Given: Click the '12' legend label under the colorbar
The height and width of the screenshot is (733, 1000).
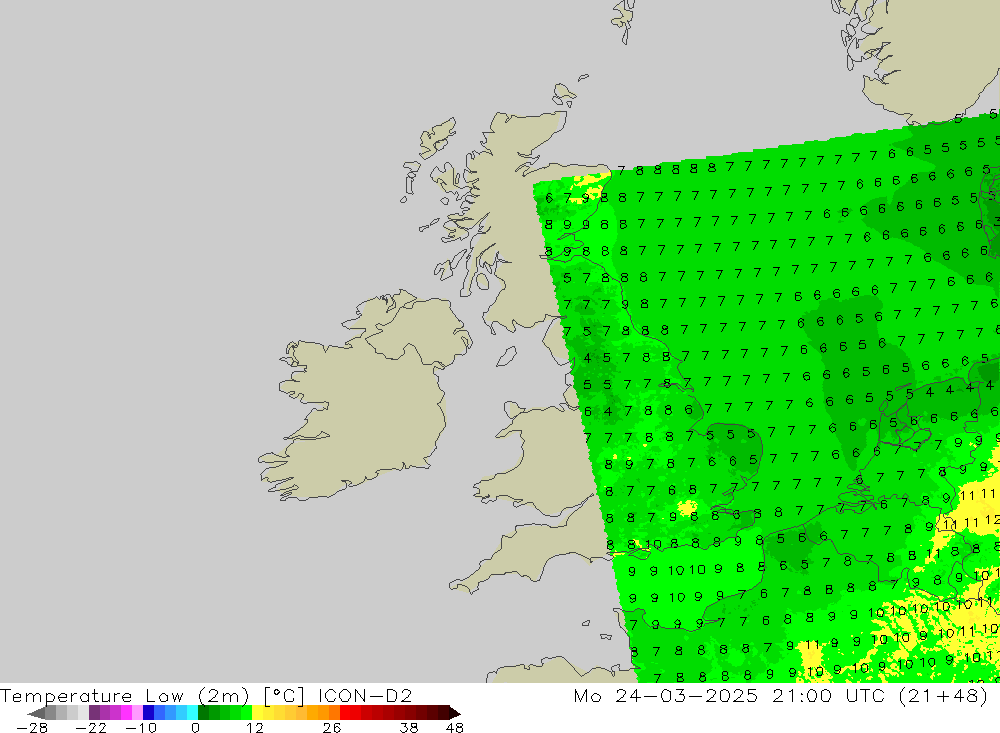Looking at the screenshot, I should click(x=254, y=728).
